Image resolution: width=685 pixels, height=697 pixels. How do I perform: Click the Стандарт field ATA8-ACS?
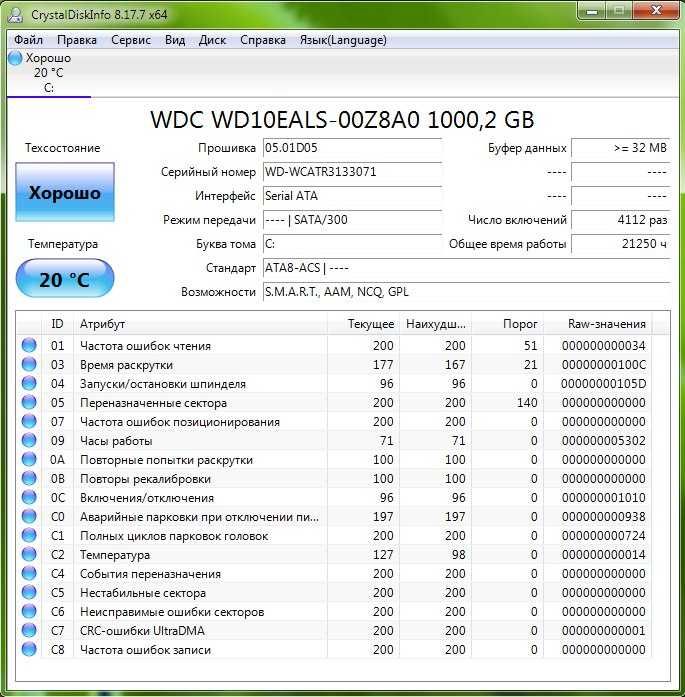[x=466, y=268]
